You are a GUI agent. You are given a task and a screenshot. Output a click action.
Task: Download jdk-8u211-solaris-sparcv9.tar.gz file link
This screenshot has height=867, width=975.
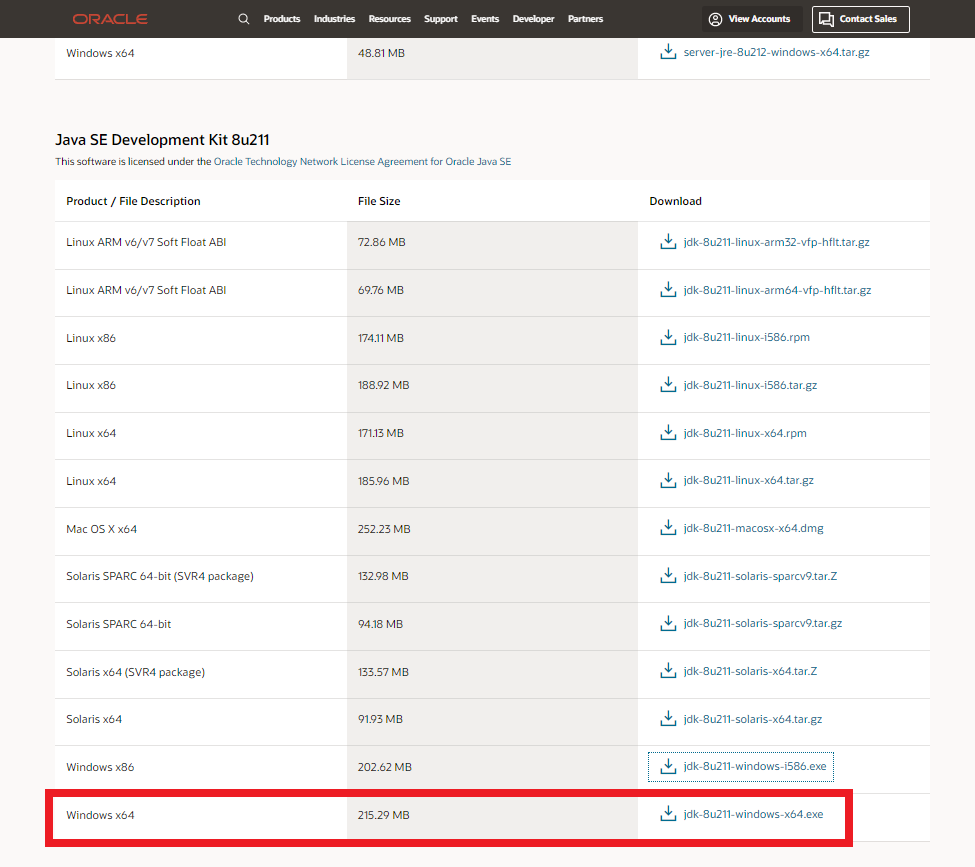coord(763,623)
